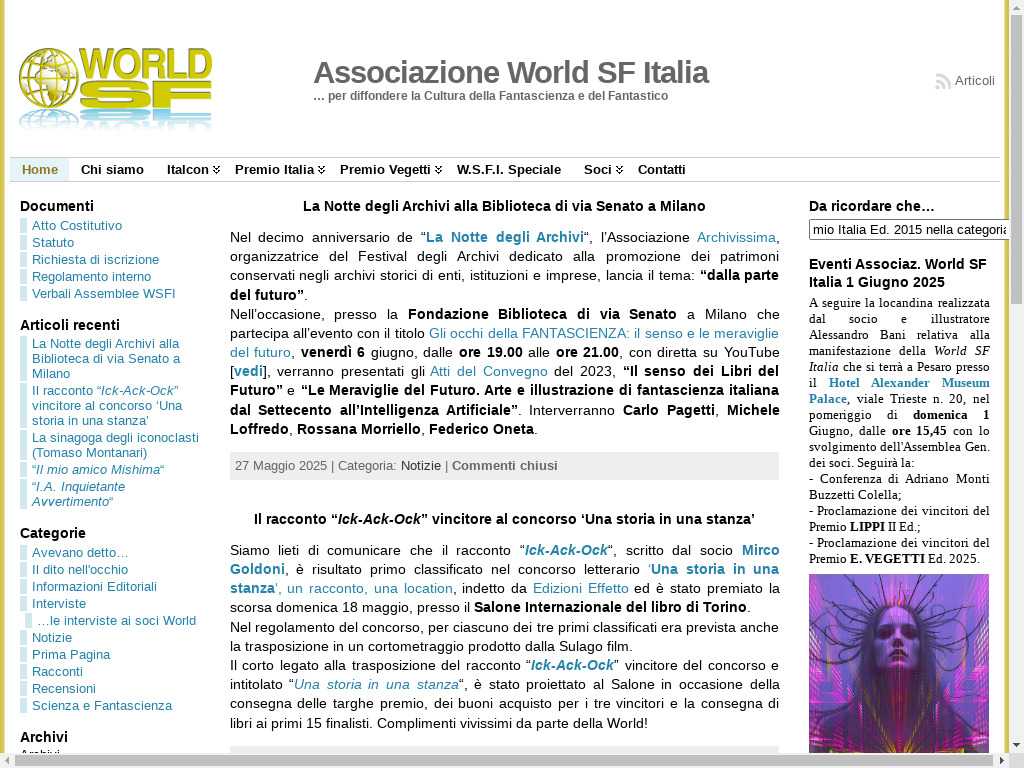Open the Prima Pagina category
This screenshot has width=1024, height=768.
click(71, 654)
